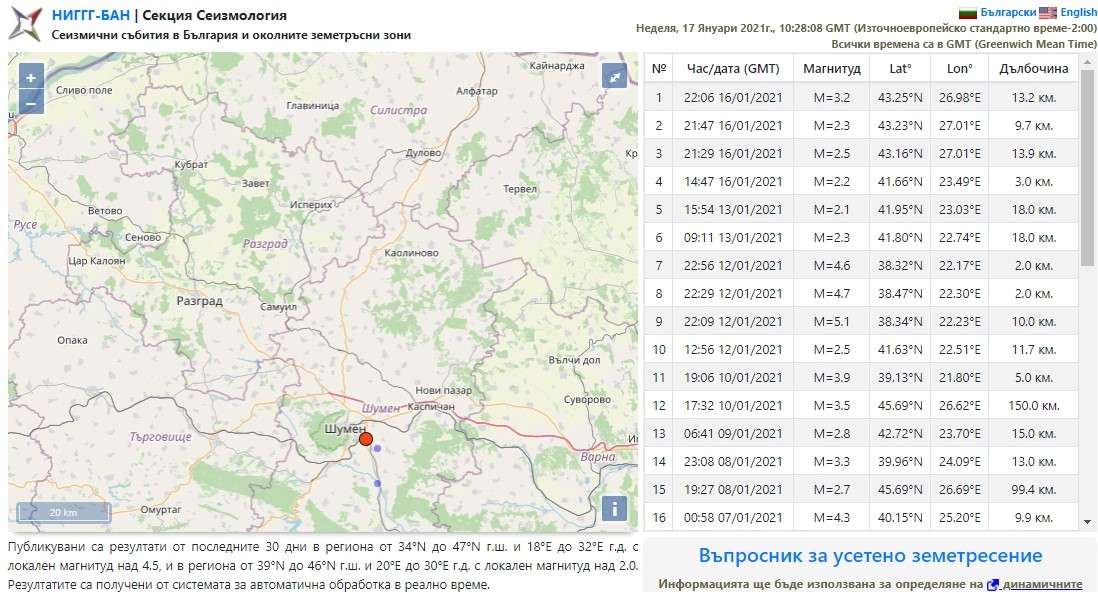This screenshot has height=592, width=1098.
Task: Toggle full-screen map view
Action: point(615,78)
